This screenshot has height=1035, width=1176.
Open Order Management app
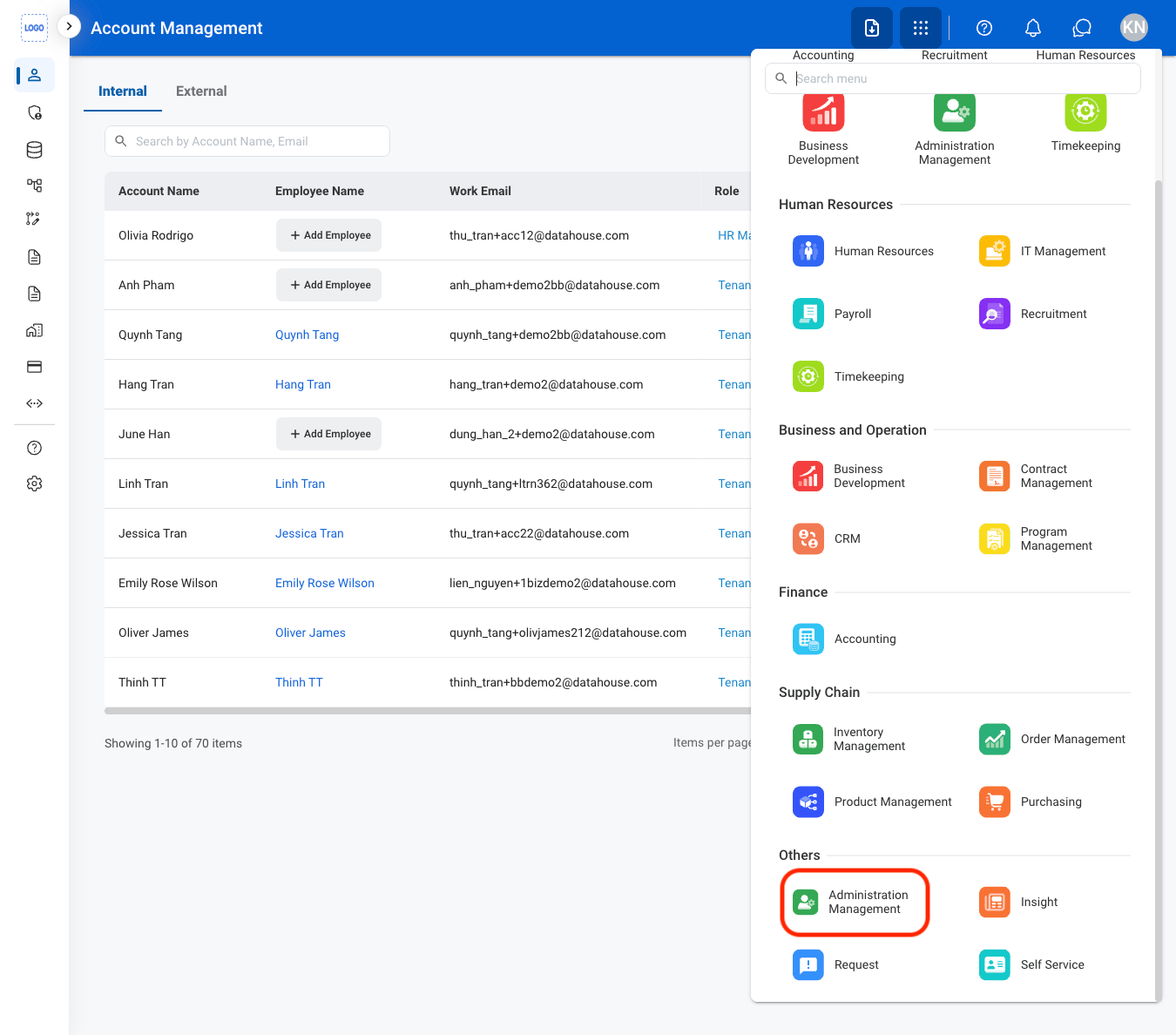pyautogui.click(x=1052, y=739)
